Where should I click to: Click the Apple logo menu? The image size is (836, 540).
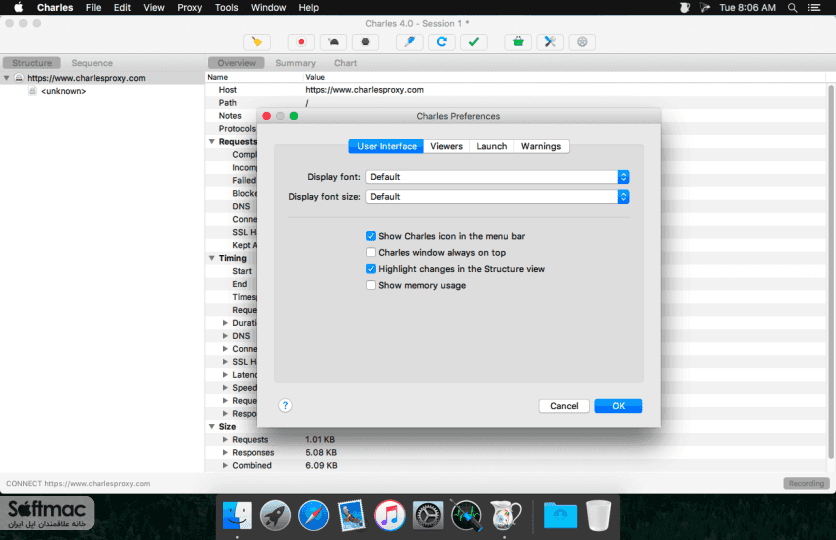18,7
